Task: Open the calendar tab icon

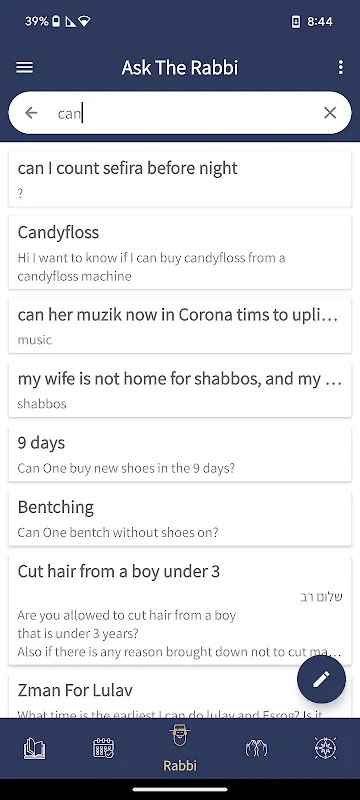Action: (104, 748)
